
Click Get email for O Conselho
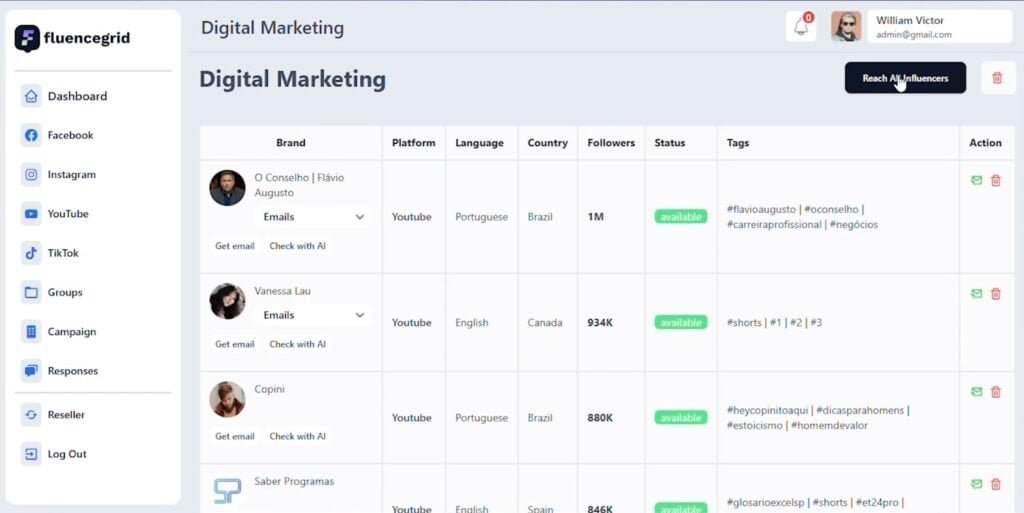(234, 246)
